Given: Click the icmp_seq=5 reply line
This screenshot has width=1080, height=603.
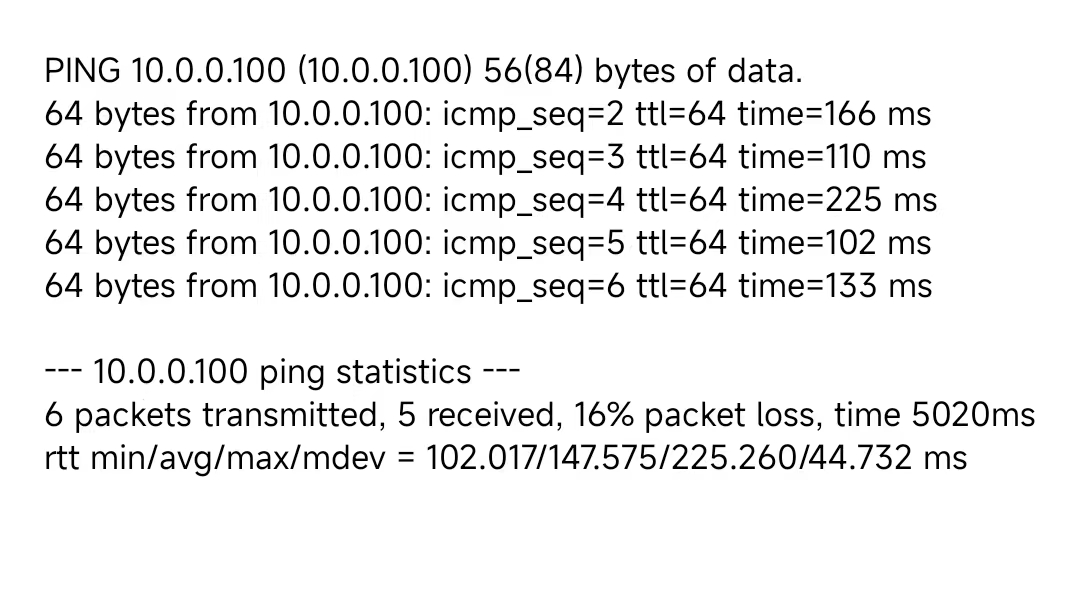Looking at the screenshot, I should tap(488, 243).
